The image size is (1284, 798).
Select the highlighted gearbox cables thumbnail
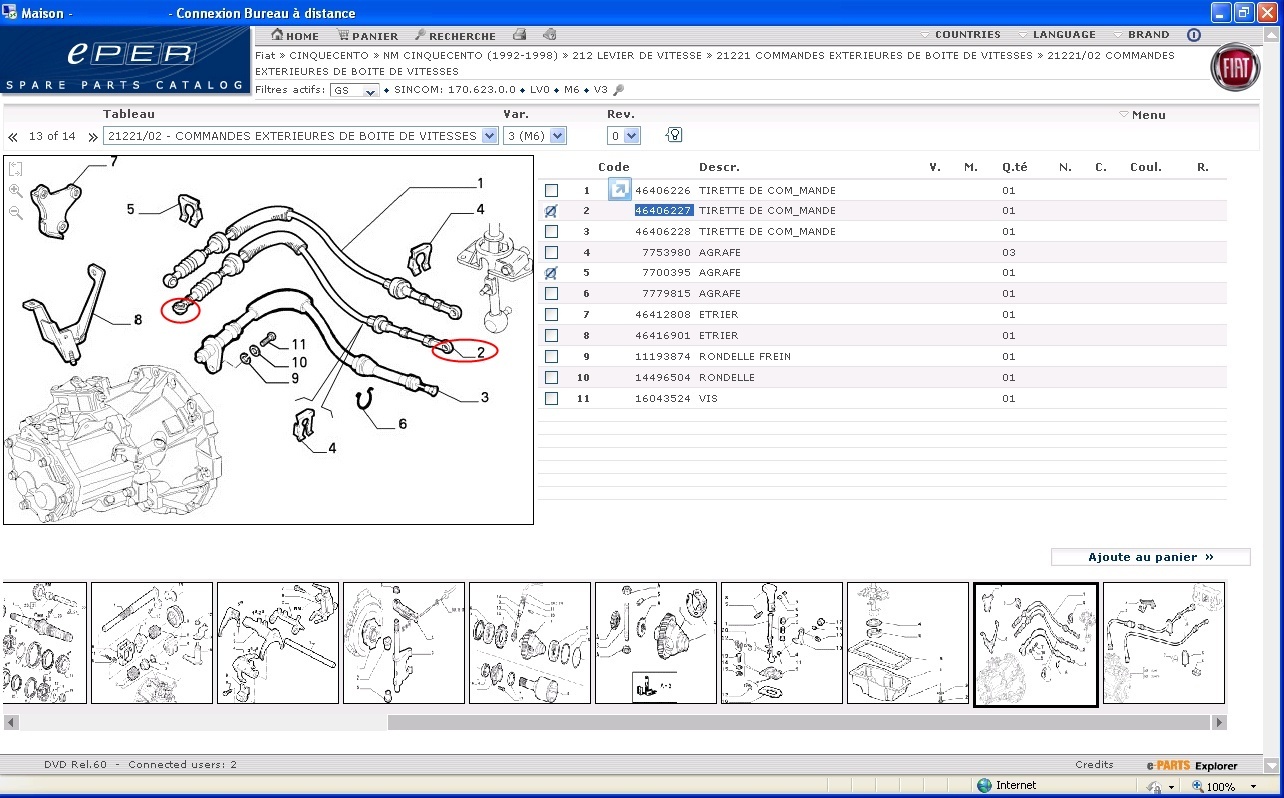click(1035, 644)
